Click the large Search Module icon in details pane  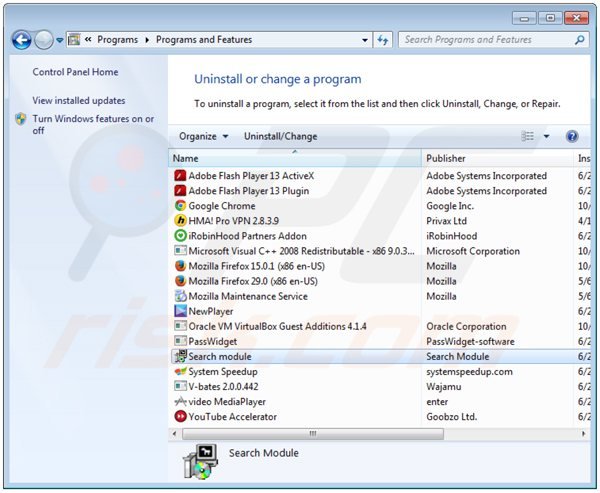point(200,462)
